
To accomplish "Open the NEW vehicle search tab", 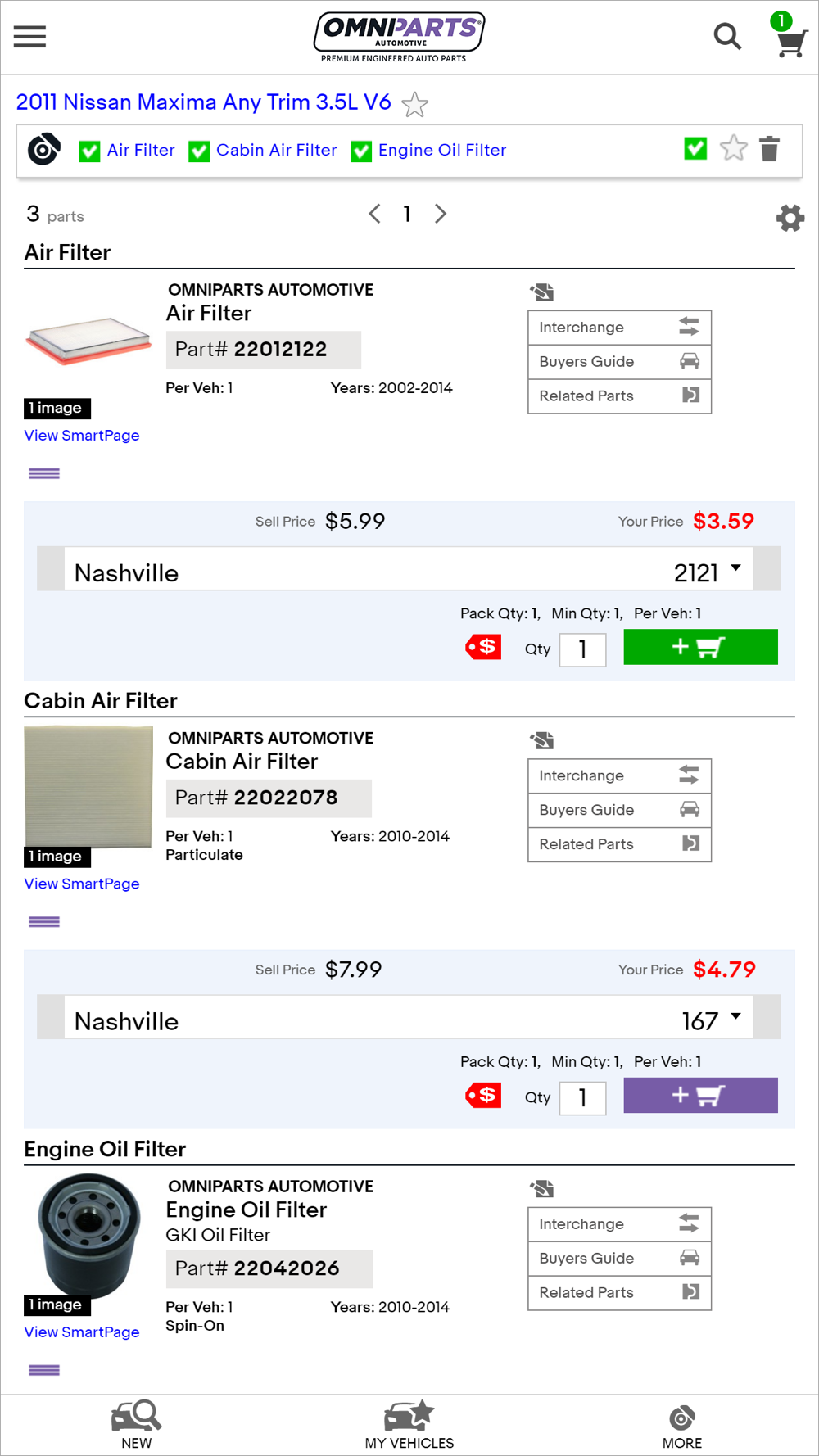I will (x=136, y=1425).
